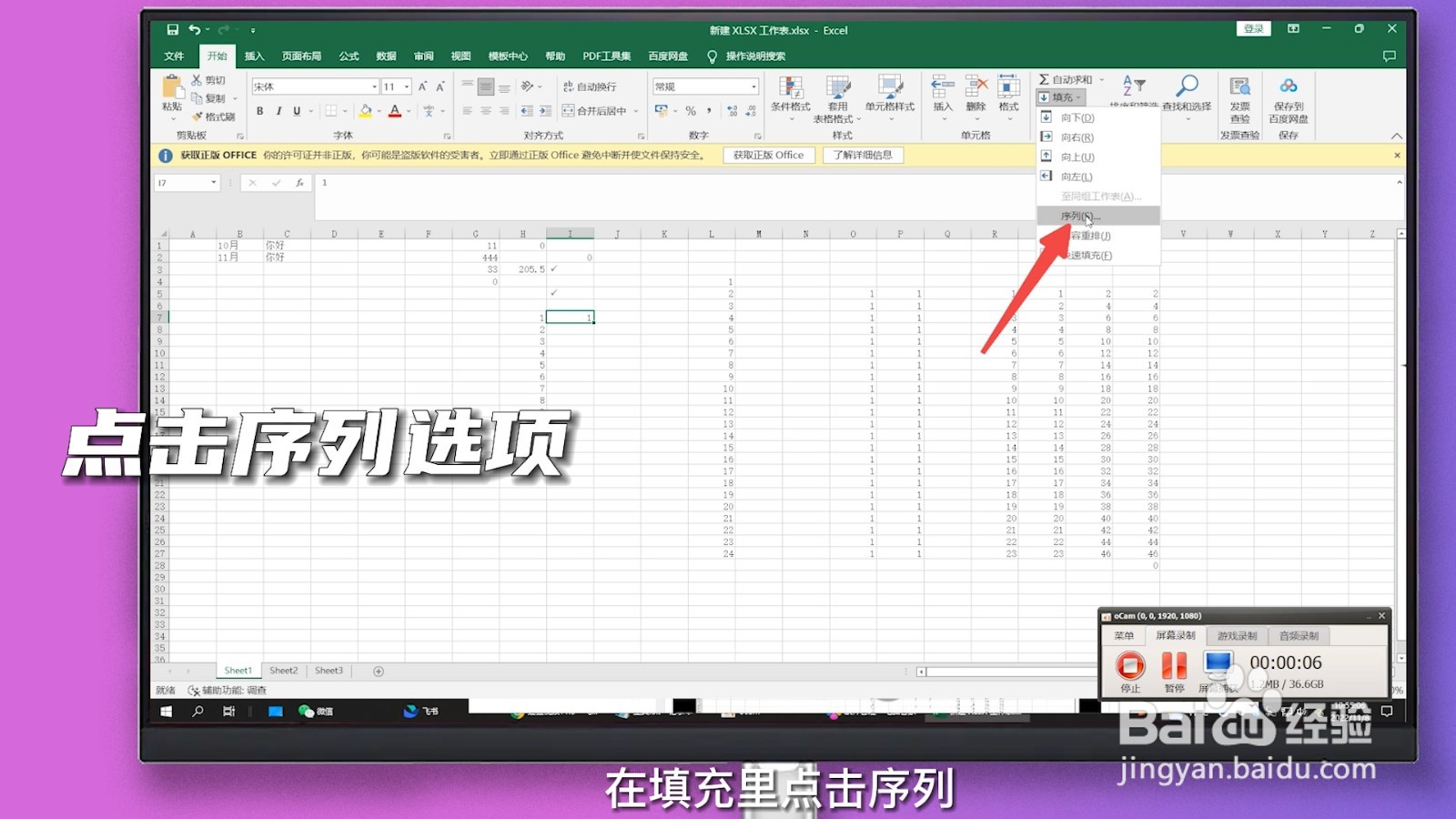
Task: Click the Cut (剪切) scissors icon
Action: (197, 80)
